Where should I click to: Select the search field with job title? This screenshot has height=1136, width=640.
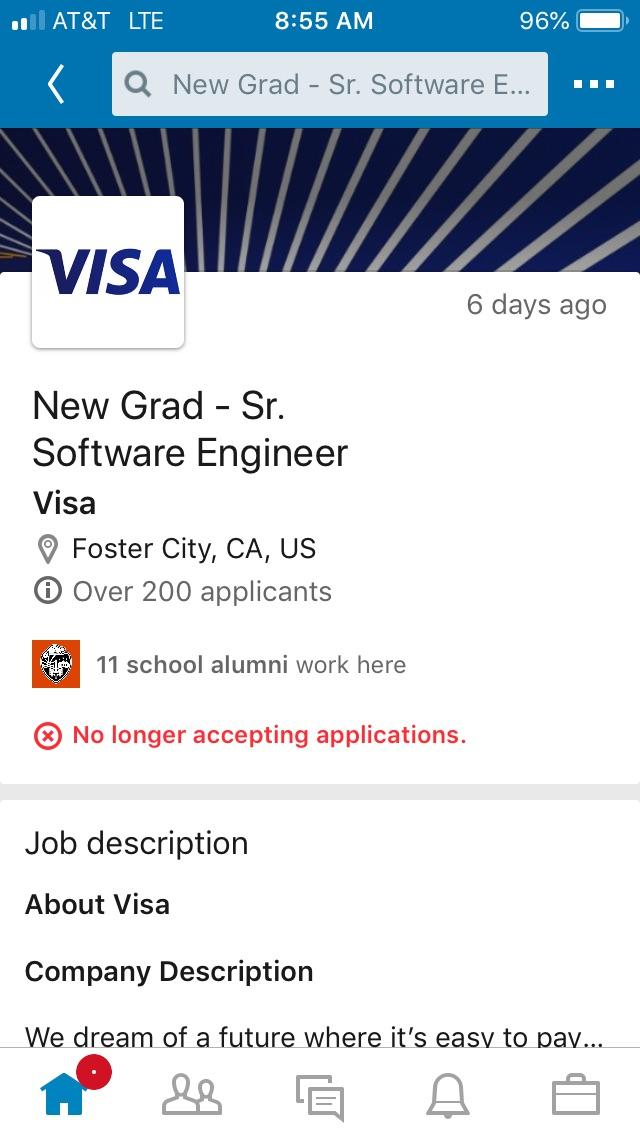tap(330, 84)
